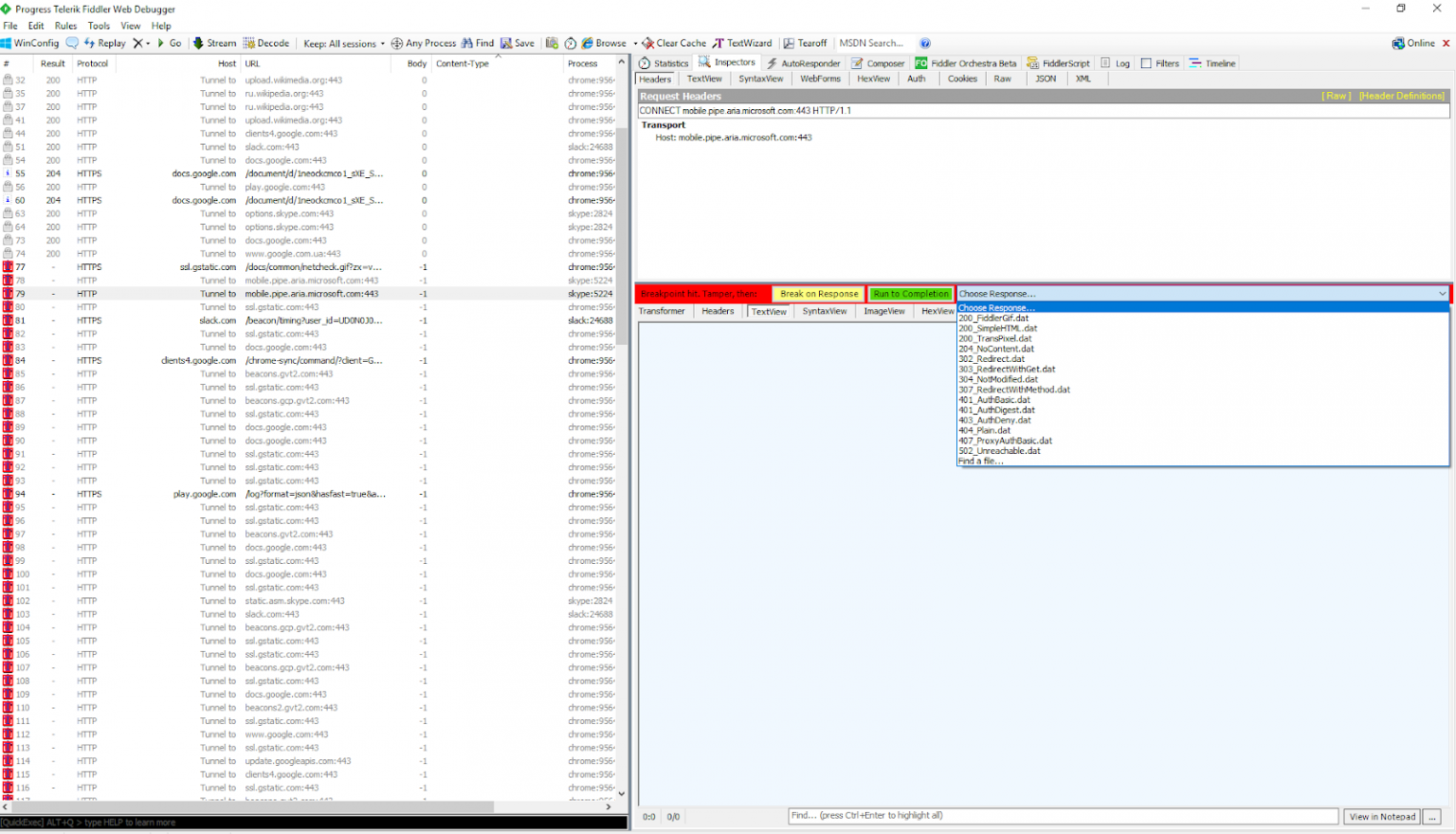Toggle the Decode option in toolbar
The width and height of the screenshot is (1456, 834).
pos(266,44)
